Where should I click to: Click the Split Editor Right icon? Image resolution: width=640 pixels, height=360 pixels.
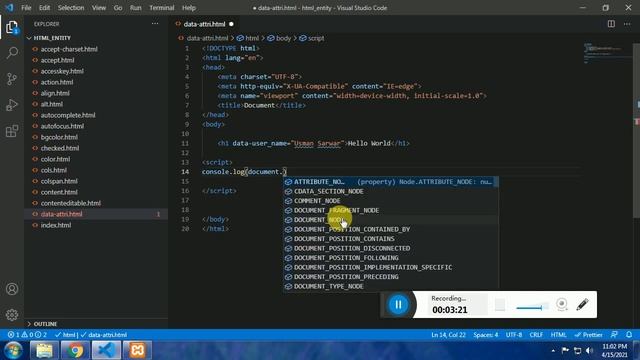[611, 24]
